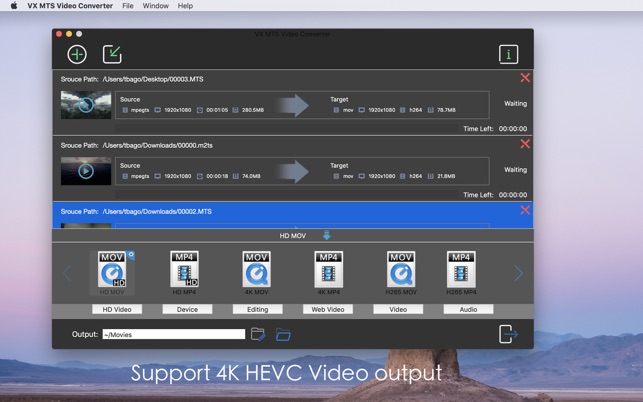This screenshot has height=402, width=643.
Task: Switch to the Audio category tab
Action: pos(468,309)
